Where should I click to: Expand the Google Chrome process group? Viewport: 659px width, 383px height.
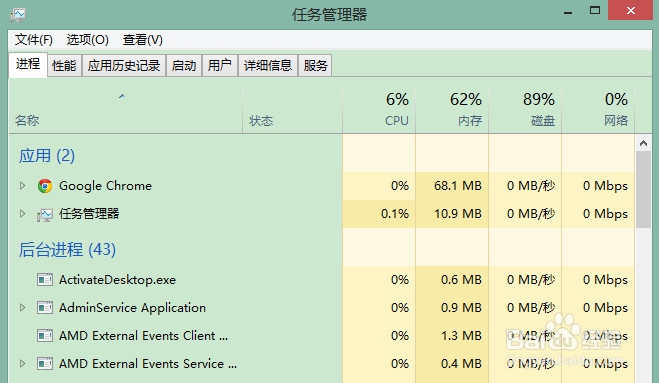[23, 185]
